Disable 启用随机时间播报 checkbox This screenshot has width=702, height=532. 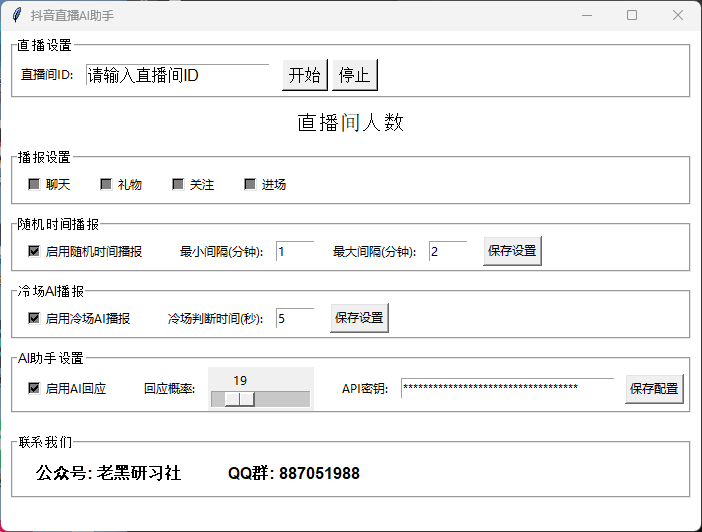coord(34,251)
